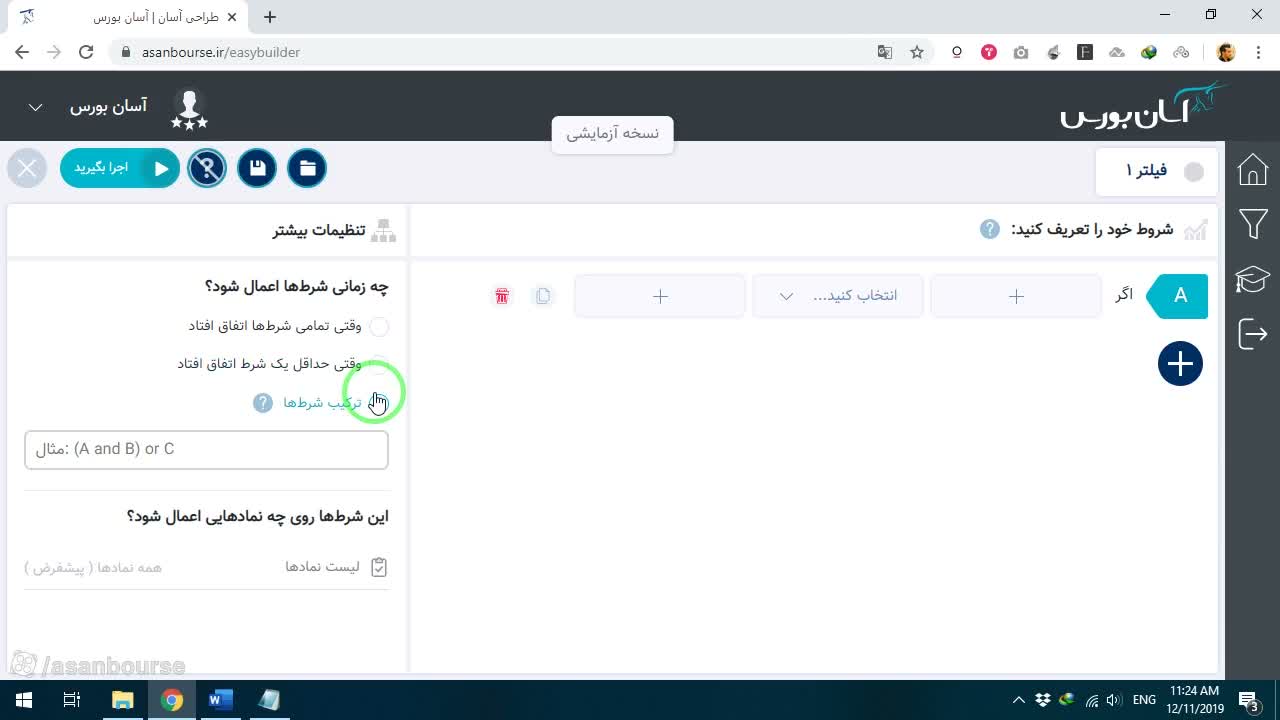Click the open-folder toolbar button

[308, 168]
